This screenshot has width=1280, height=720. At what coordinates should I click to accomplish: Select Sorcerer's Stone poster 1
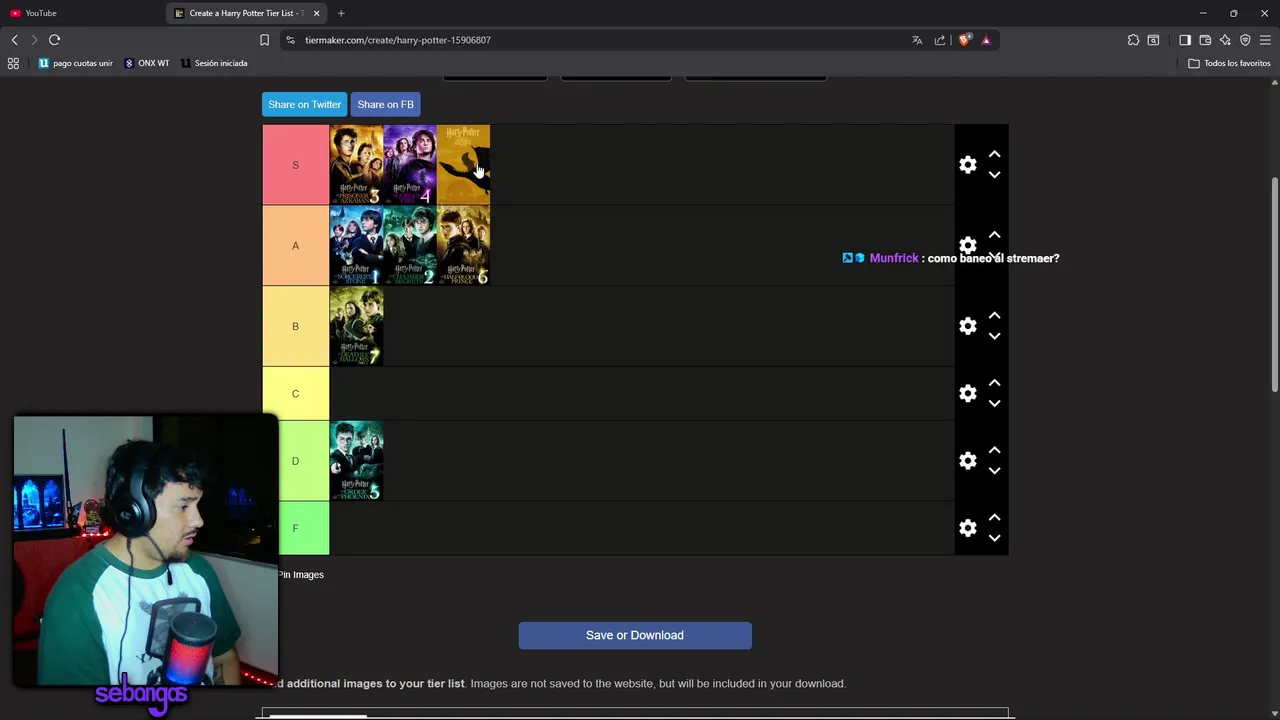(356, 246)
